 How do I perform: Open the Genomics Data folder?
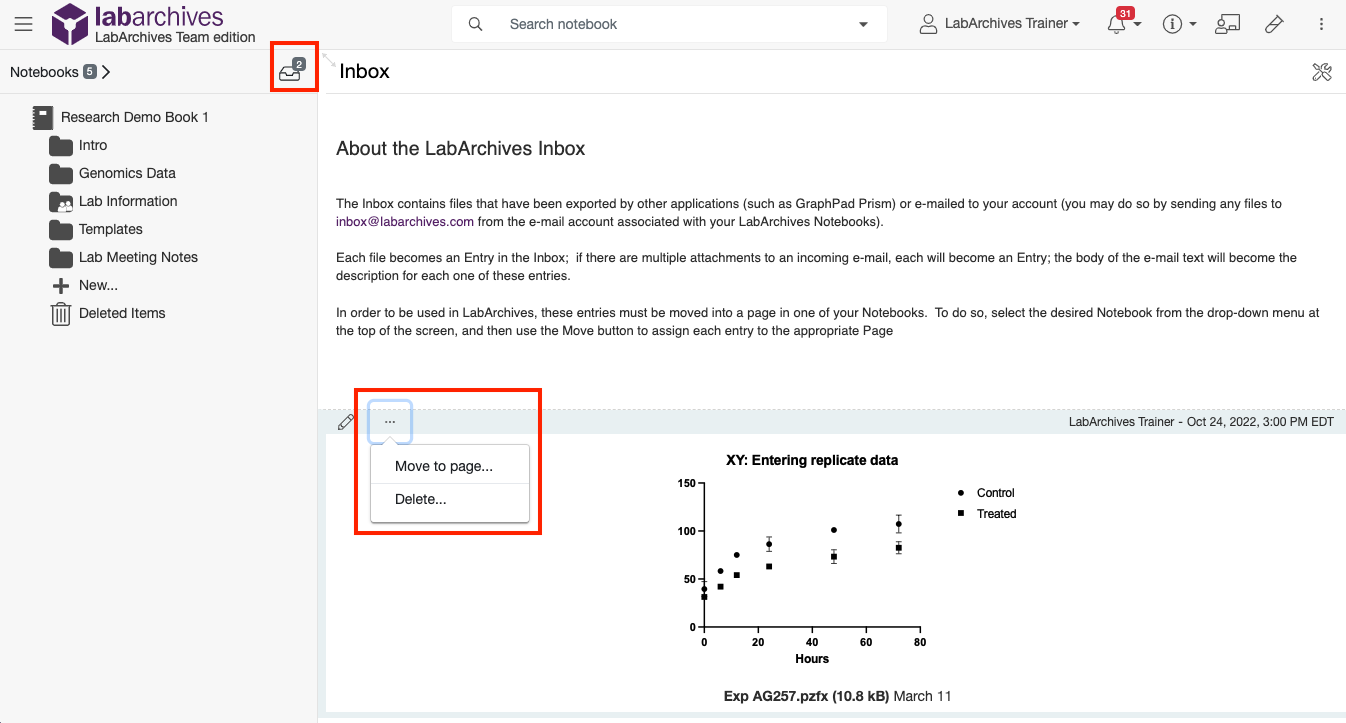127,173
